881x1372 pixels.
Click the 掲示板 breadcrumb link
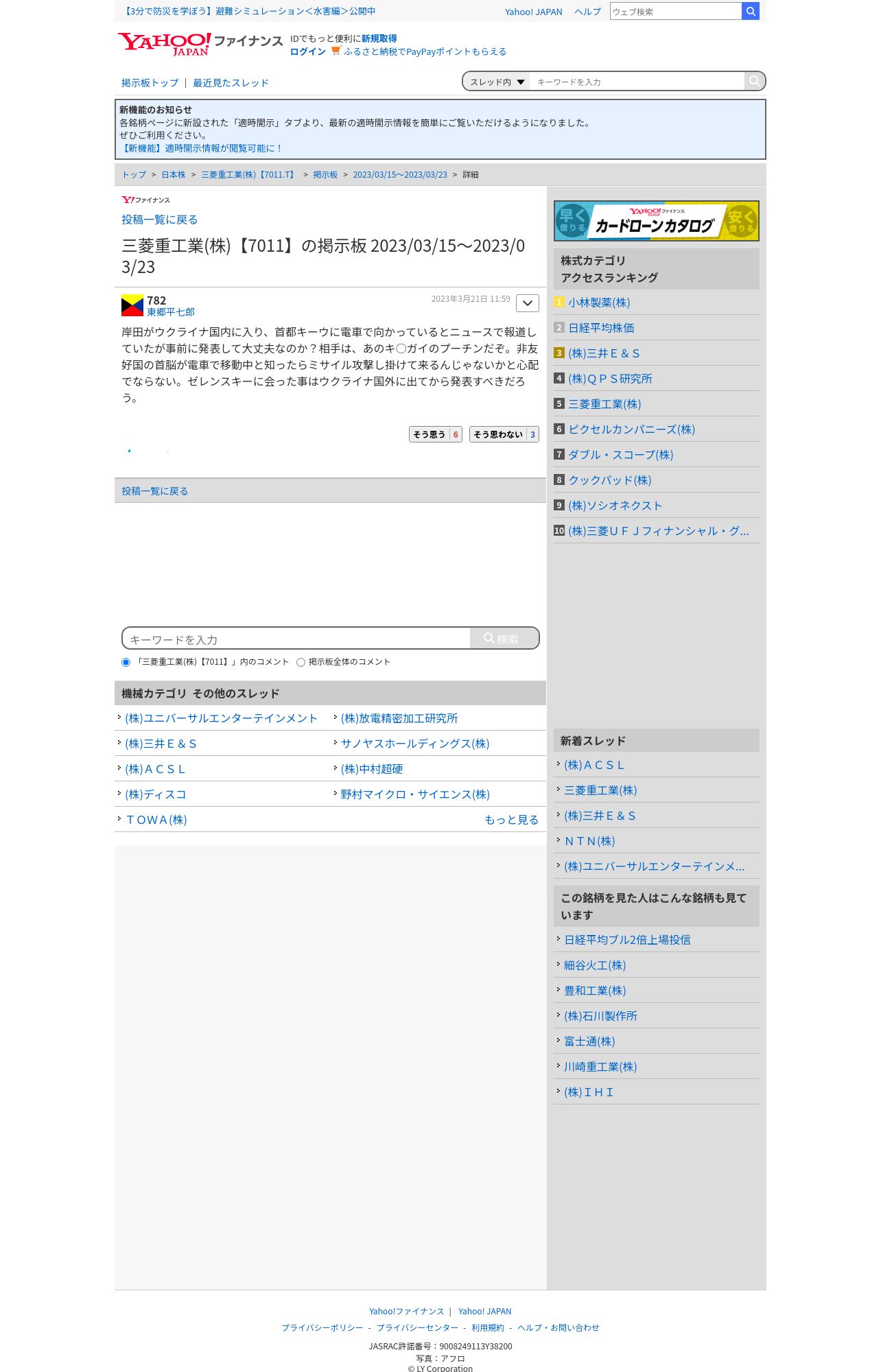[x=325, y=175]
